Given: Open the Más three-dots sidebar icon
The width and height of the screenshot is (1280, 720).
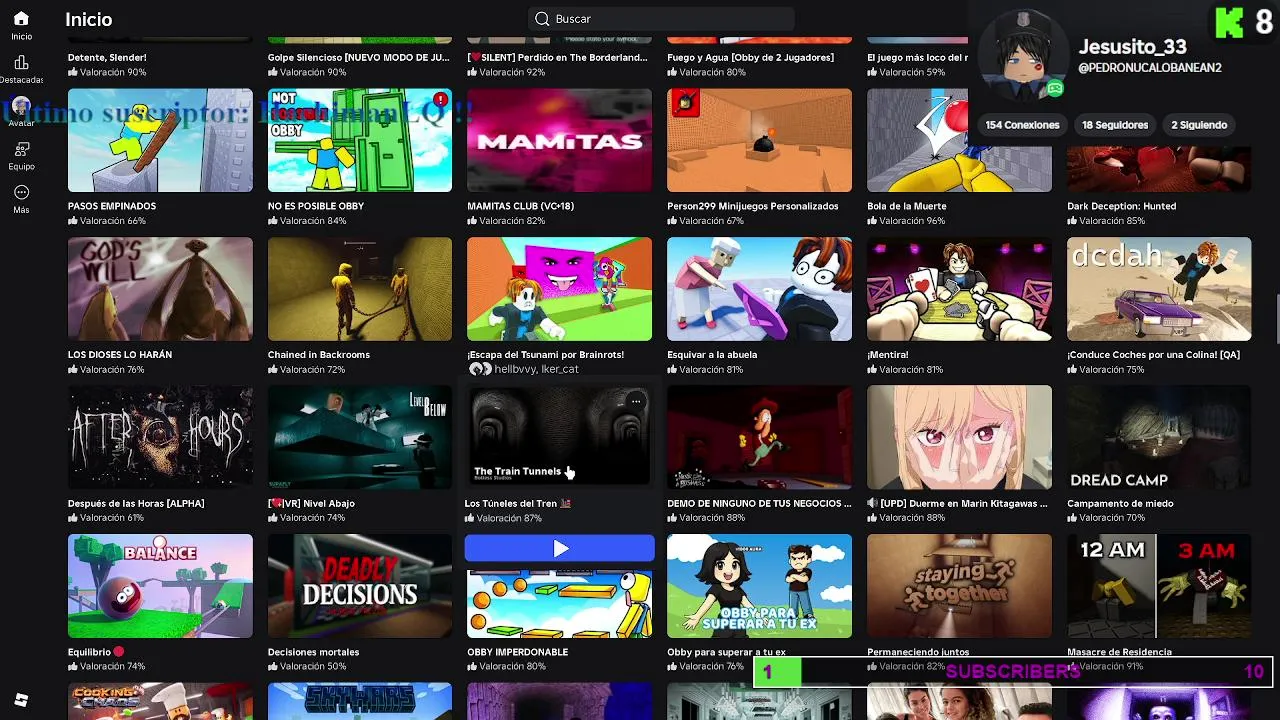Looking at the screenshot, I should coord(21,192).
